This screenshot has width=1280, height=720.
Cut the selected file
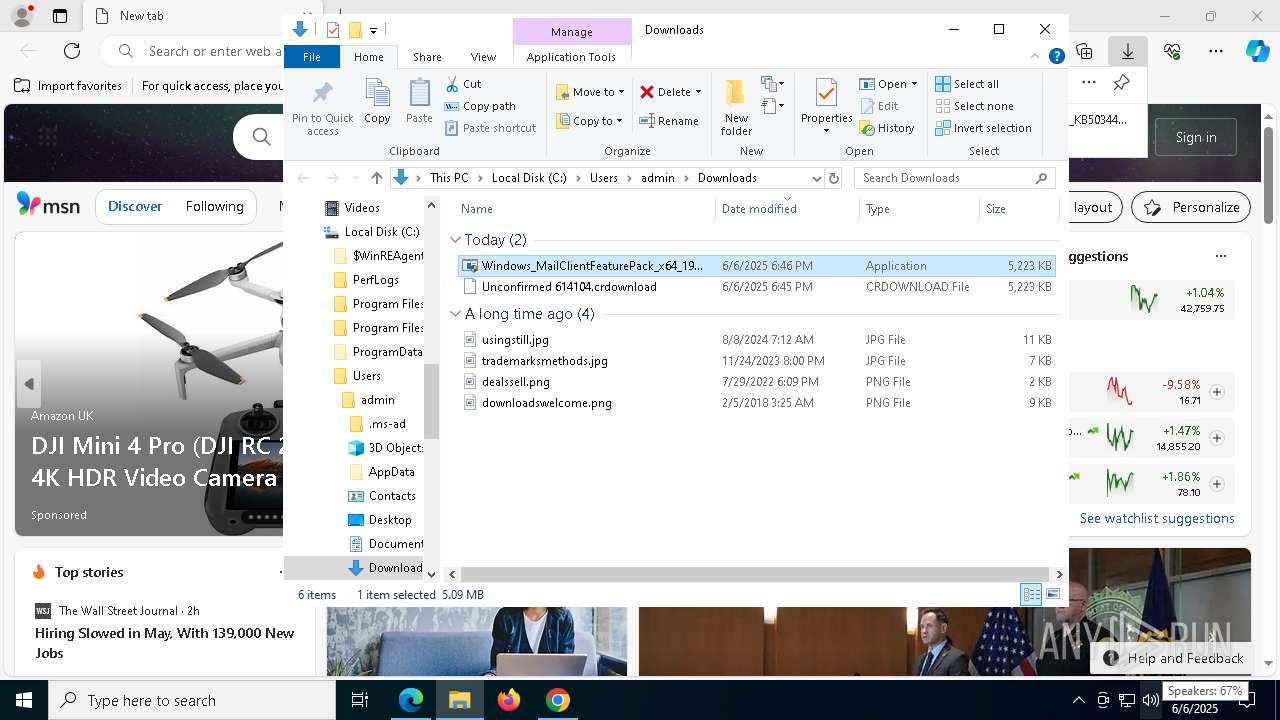coord(463,84)
